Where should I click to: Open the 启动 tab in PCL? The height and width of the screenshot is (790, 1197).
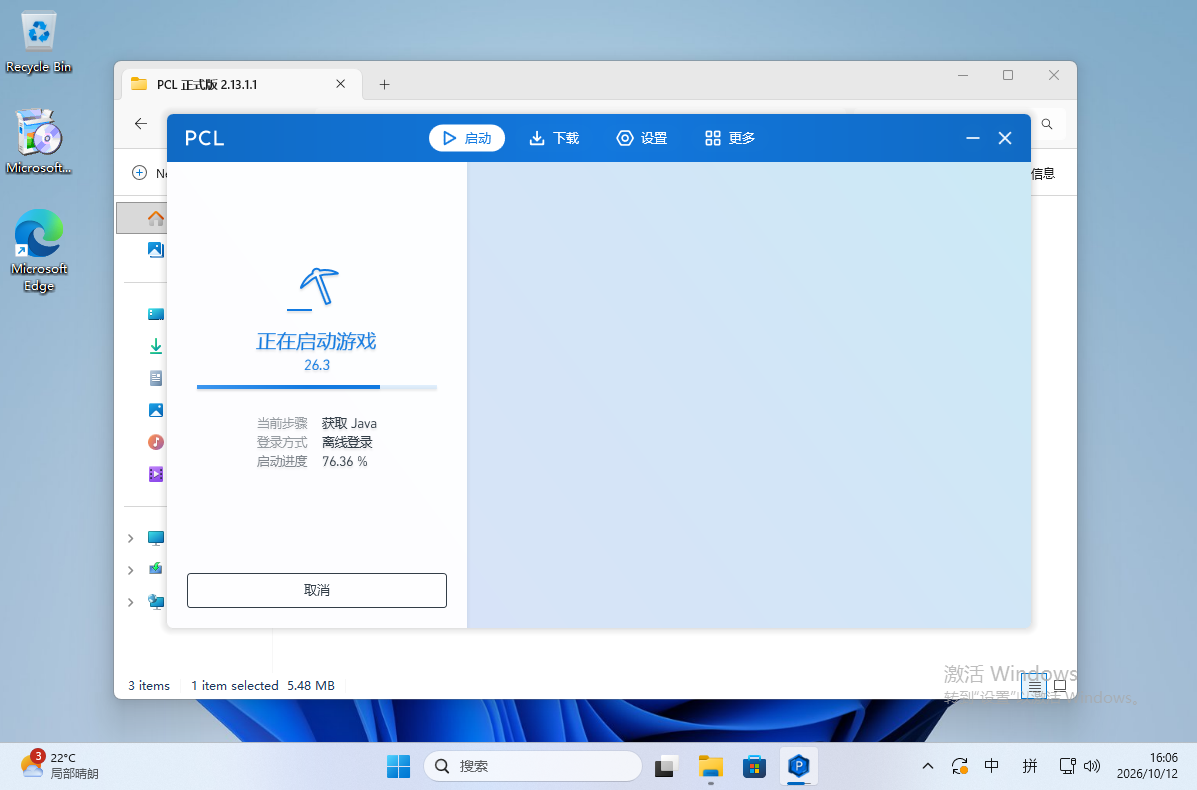point(466,138)
